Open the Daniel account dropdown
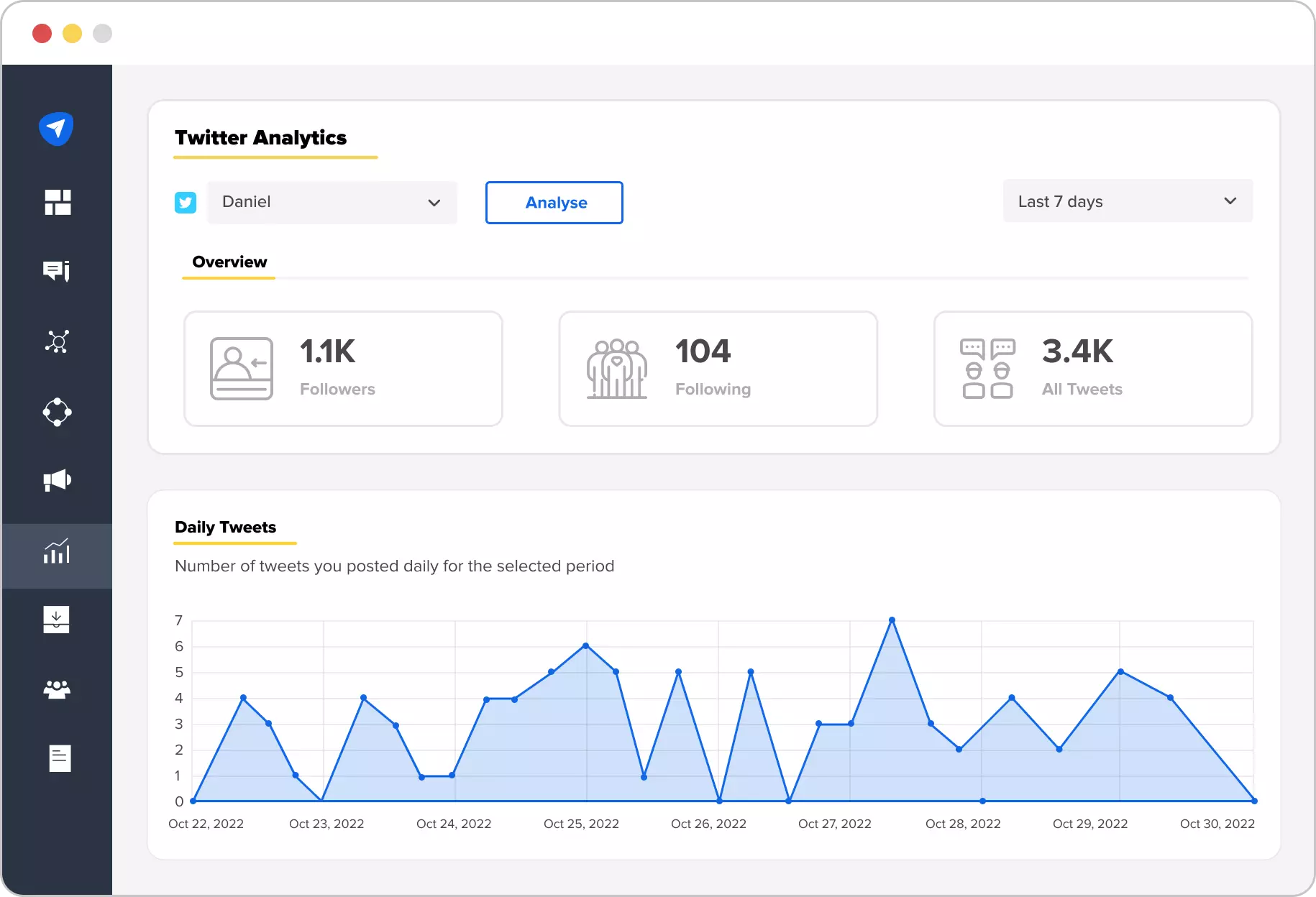This screenshot has width=1316, height=897. point(332,203)
